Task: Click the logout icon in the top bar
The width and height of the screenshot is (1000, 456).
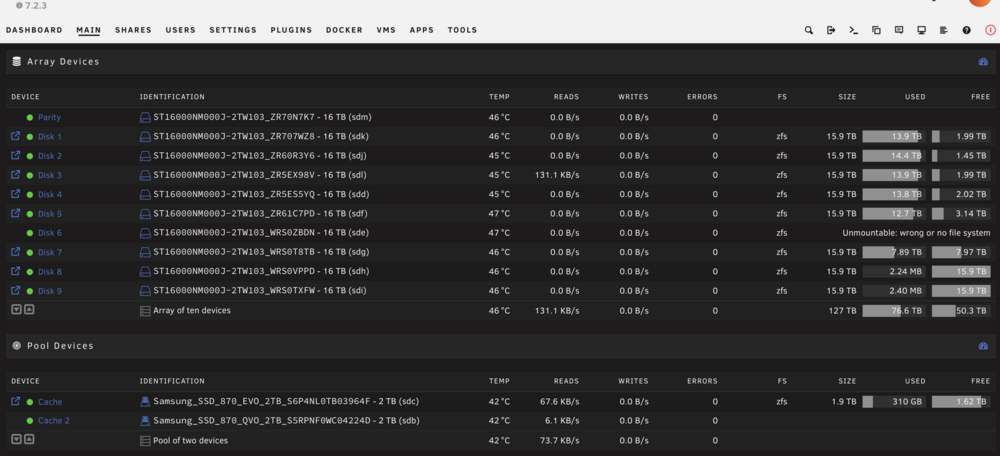Action: (x=831, y=30)
